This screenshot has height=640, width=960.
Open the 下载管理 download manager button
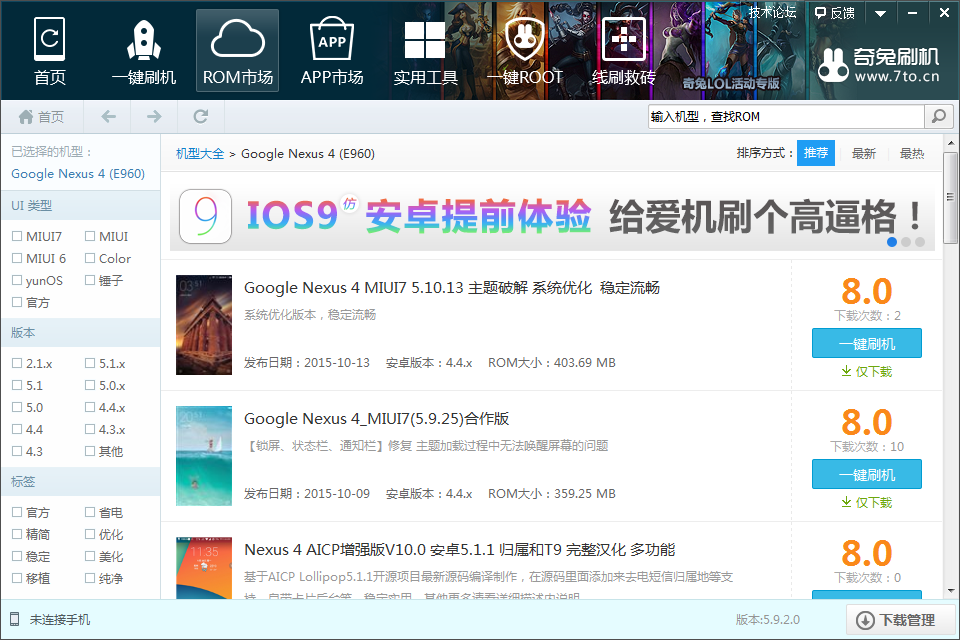pos(900,620)
